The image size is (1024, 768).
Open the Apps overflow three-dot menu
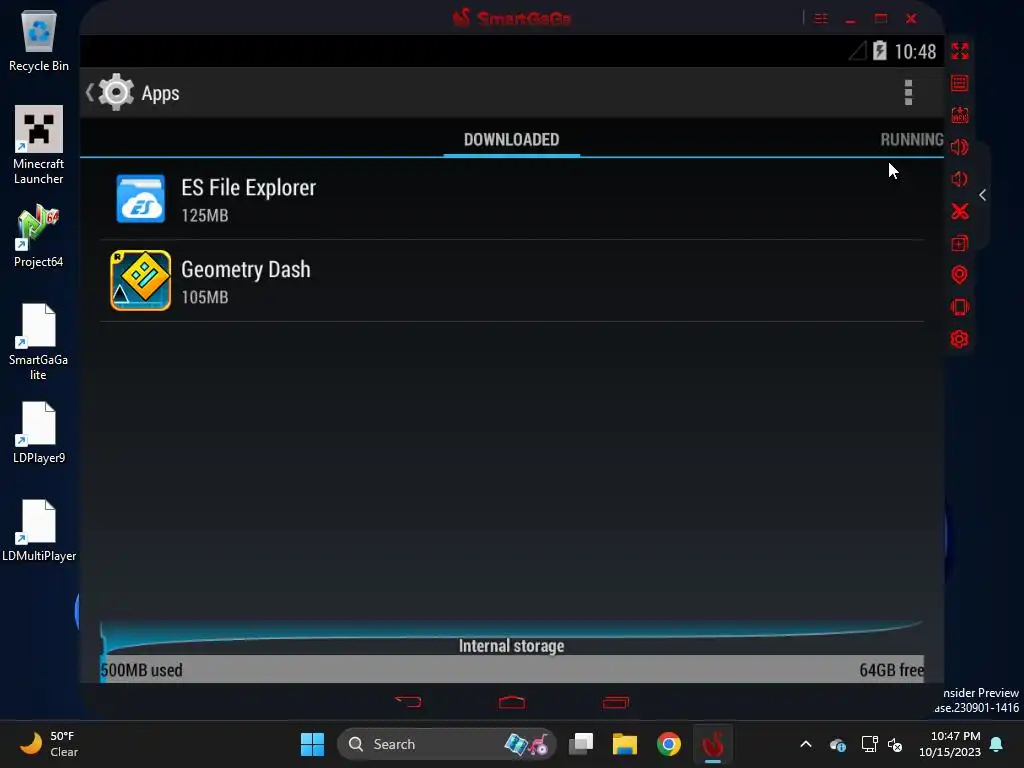pos(908,93)
